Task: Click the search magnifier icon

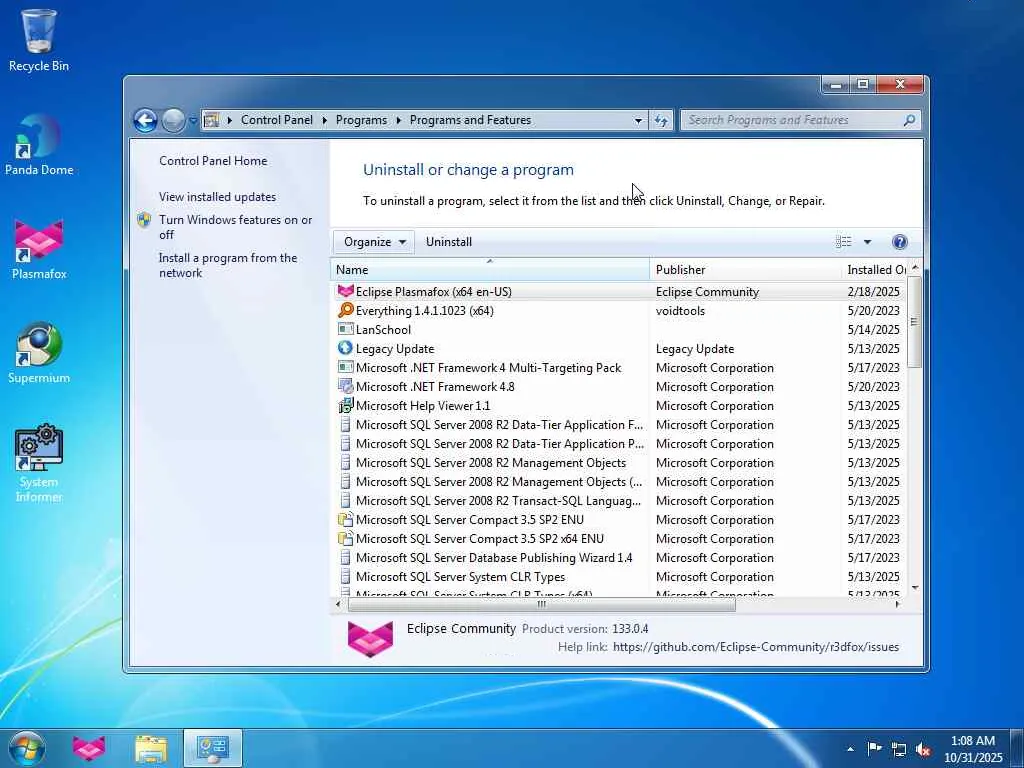Action: pos(909,120)
